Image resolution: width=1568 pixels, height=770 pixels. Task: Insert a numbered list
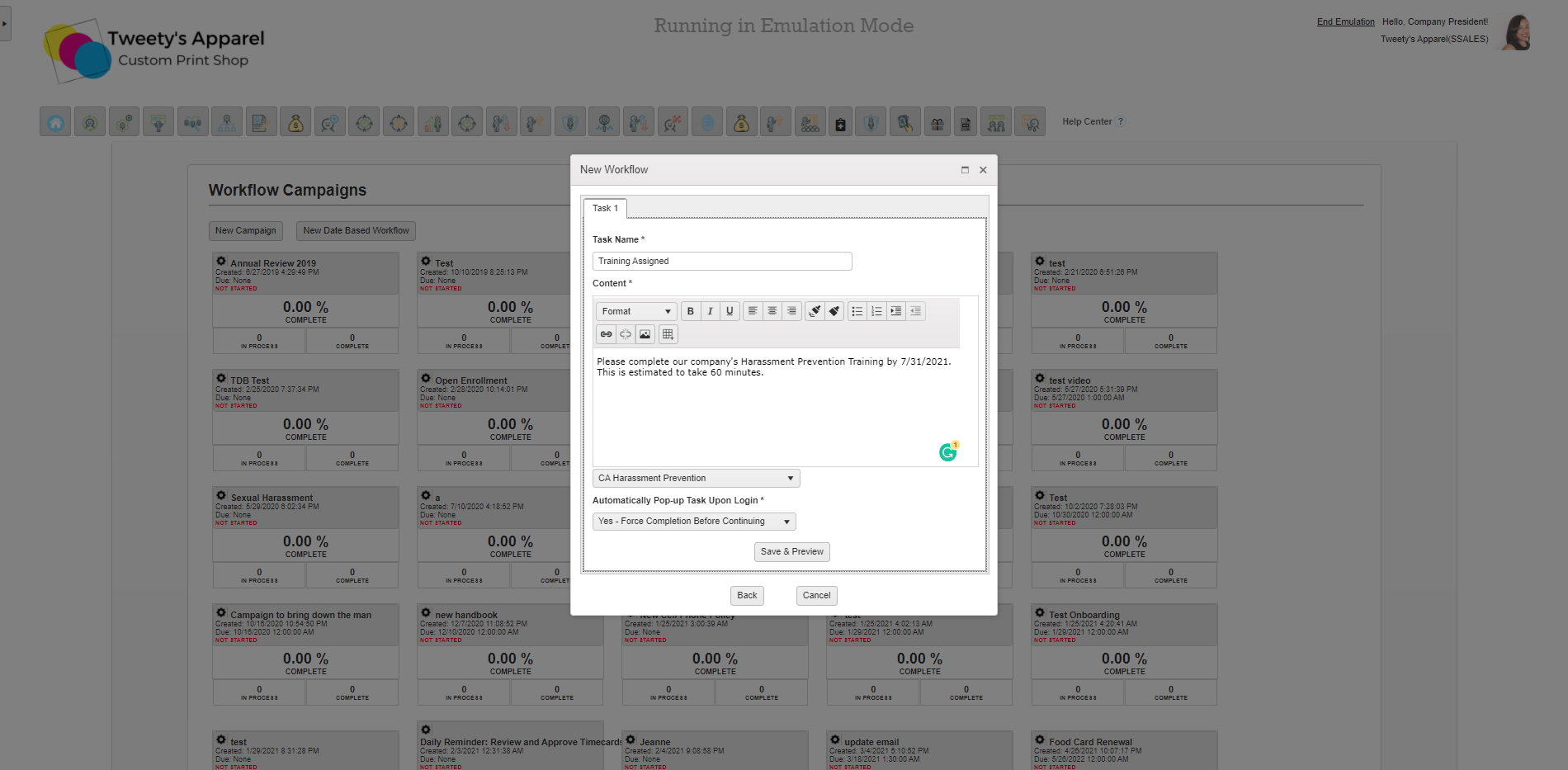tap(876, 311)
